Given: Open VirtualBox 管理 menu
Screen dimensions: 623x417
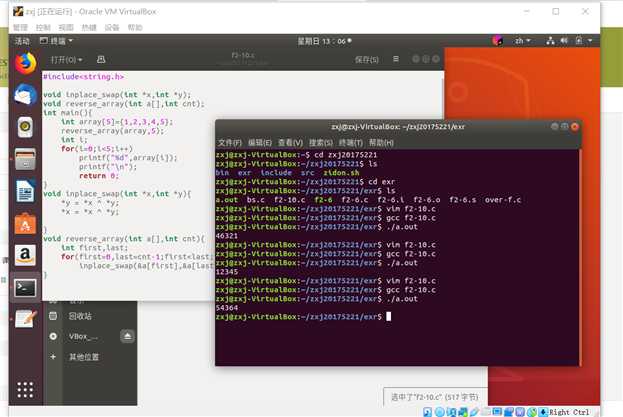Looking at the screenshot, I should point(20,27).
